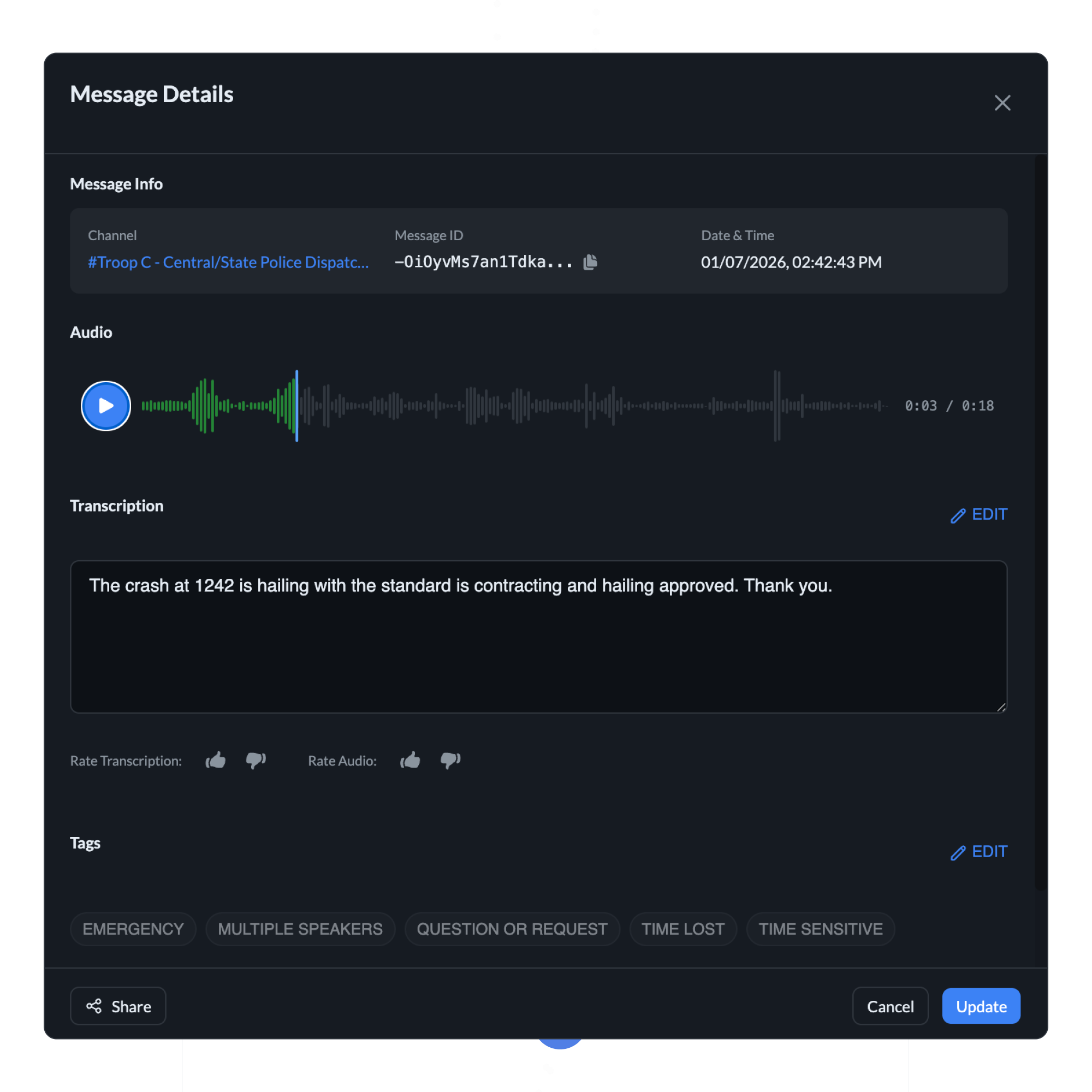1092x1092 pixels.
Task: Play the audio message
Action: [106, 406]
